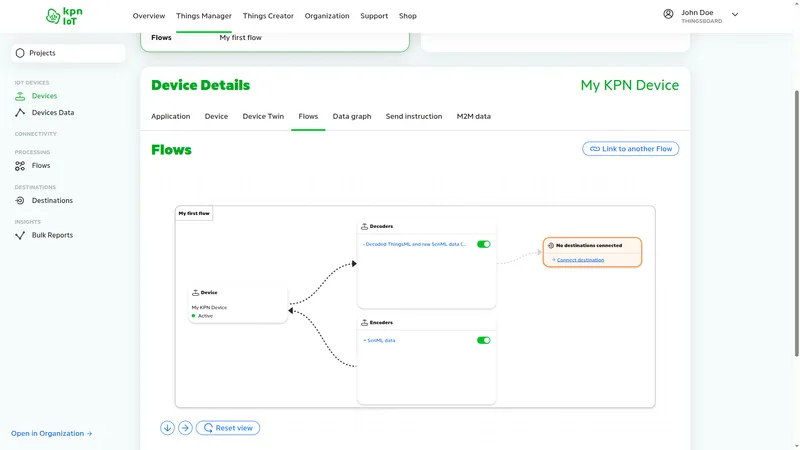
Task: Click the Encoders node icon
Action: pos(364,322)
